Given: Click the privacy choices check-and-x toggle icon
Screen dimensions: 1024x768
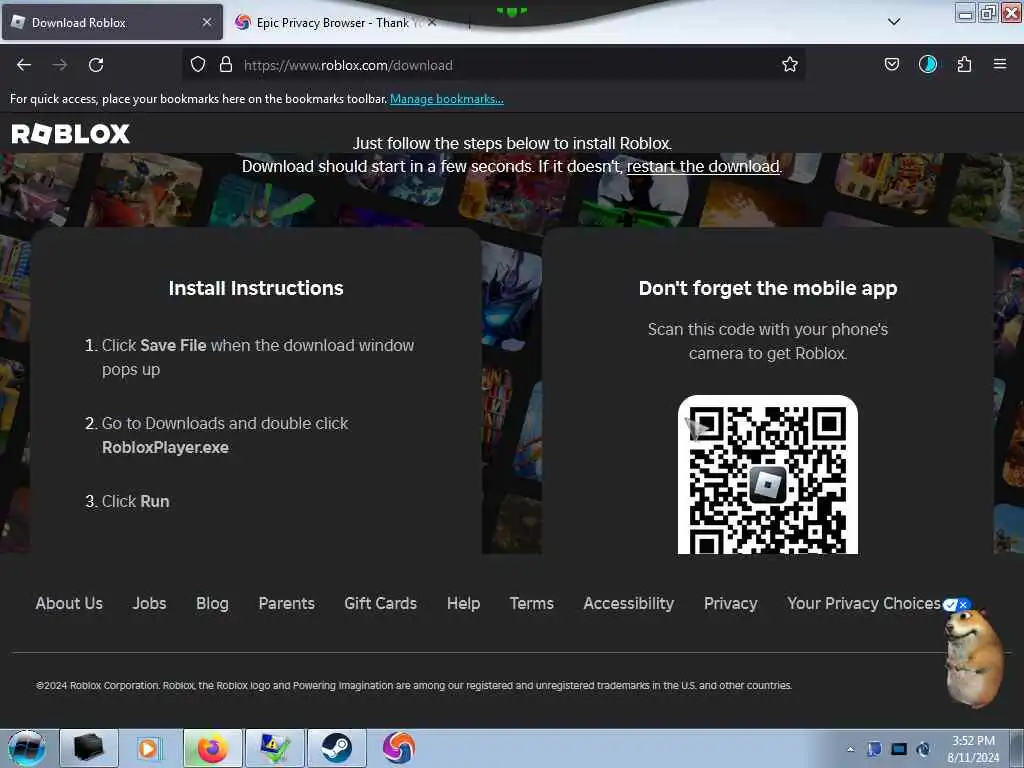Looking at the screenshot, I should tap(957, 605).
